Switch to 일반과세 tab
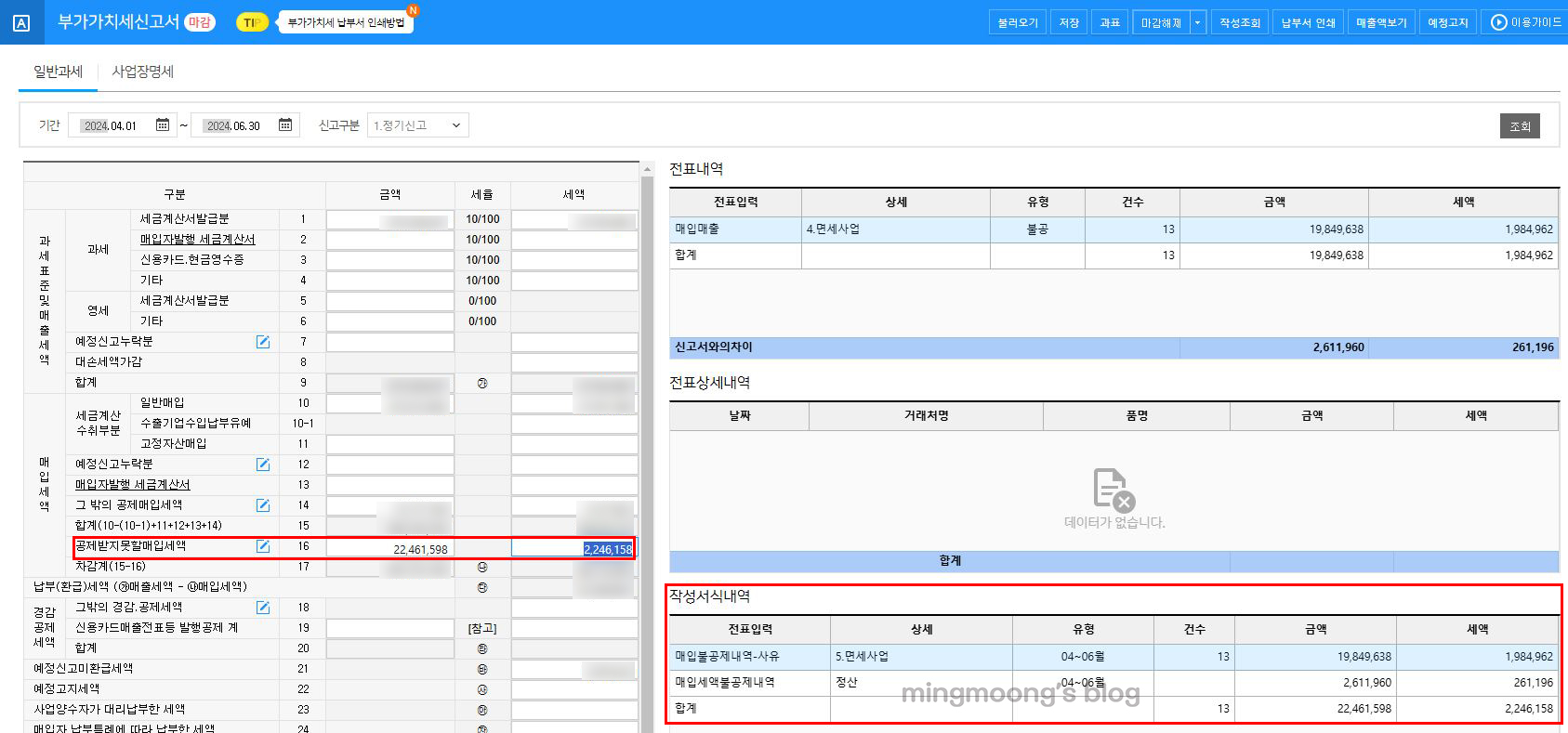This screenshot has height=733, width=1568. (58, 72)
